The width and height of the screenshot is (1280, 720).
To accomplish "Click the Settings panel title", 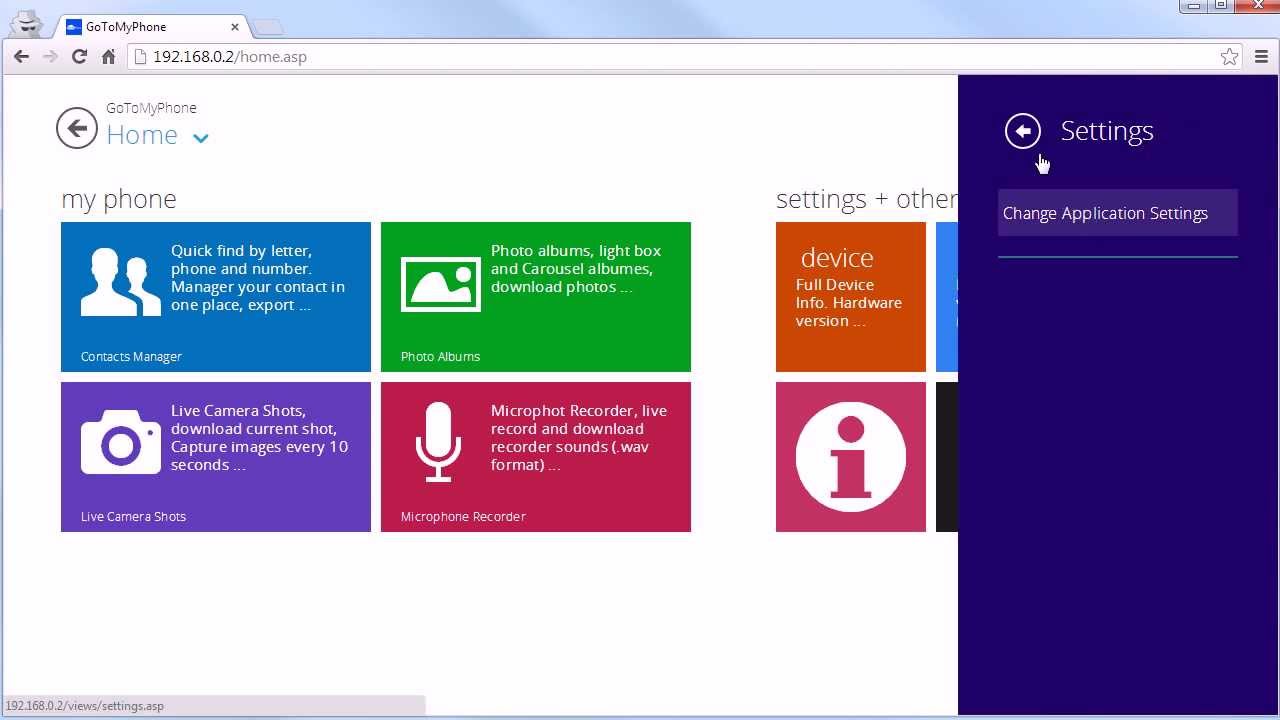I will tap(1107, 131).
